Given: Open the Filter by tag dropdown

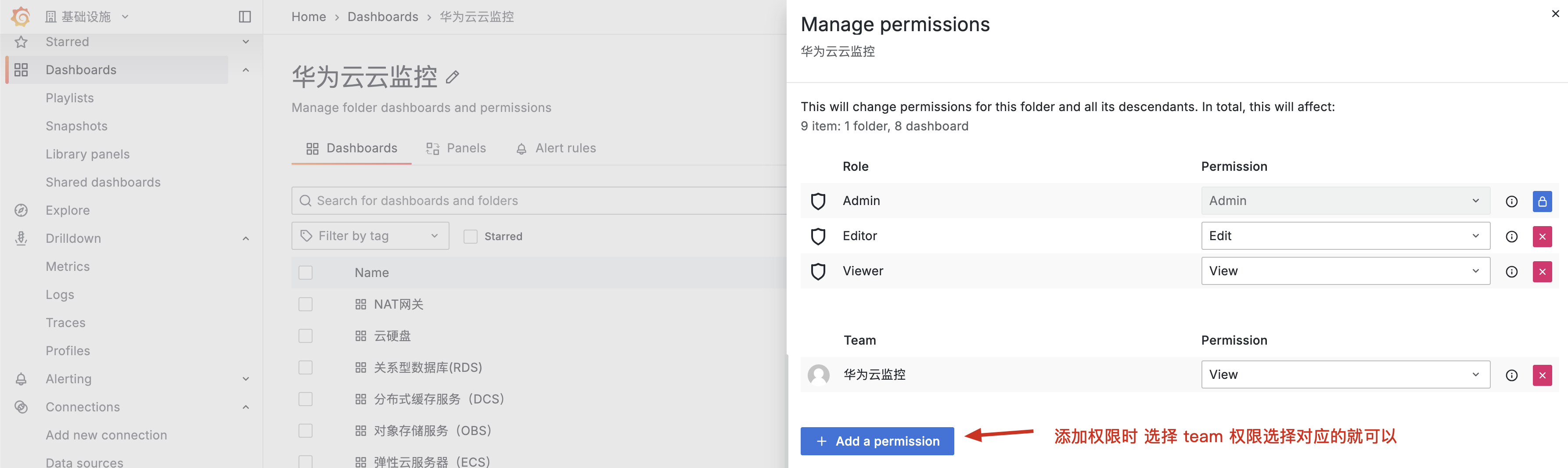Looking at the screenshot, I should [370, 236].
